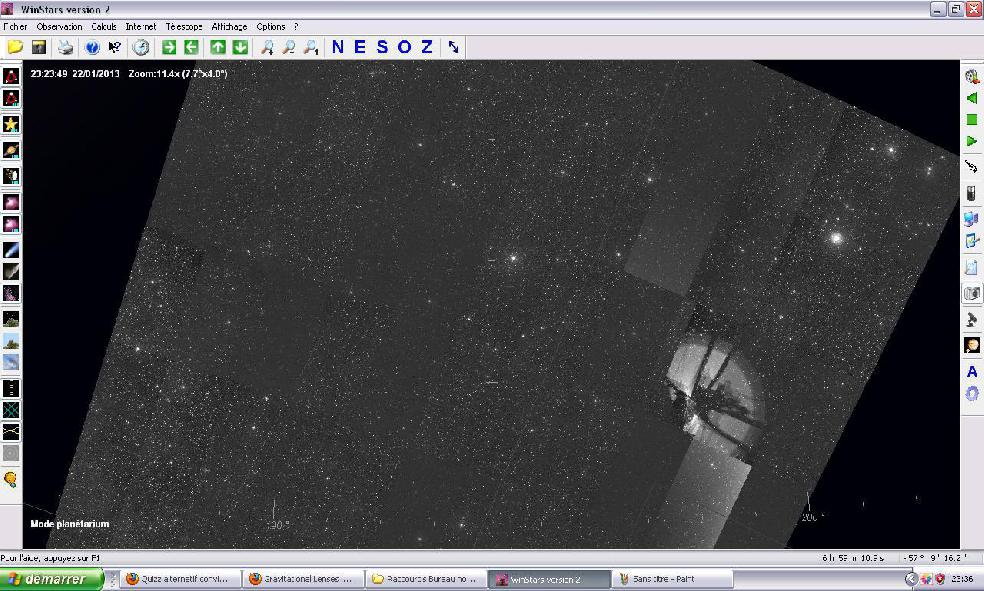Move the view with the right arrow
This screenshot has height=591, width=984.
point(169,47)
